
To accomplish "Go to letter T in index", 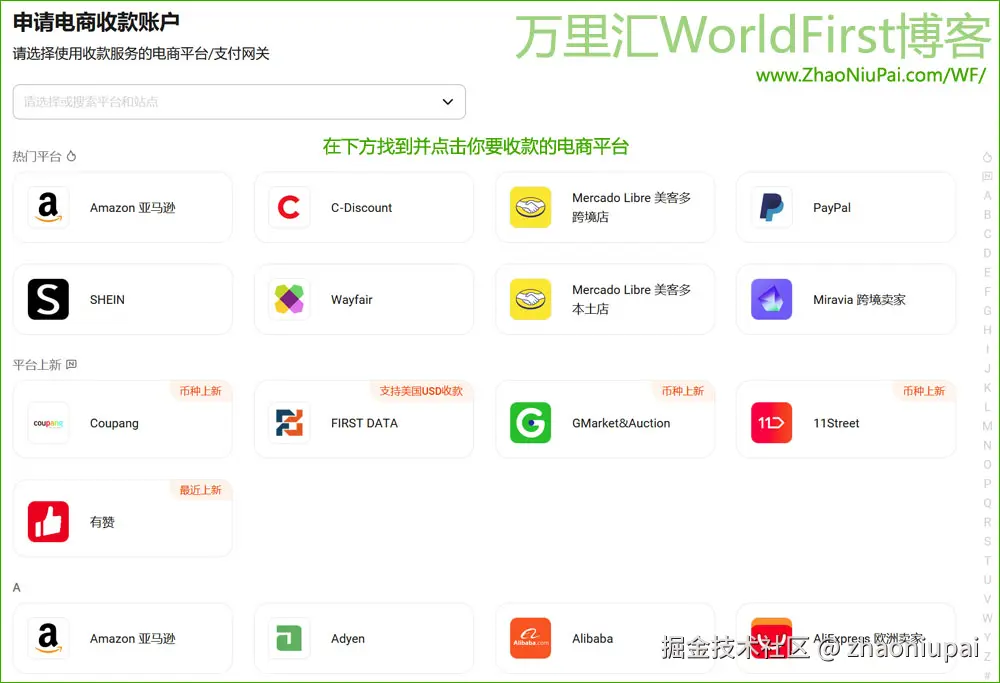I will click(x=987, y=561).
